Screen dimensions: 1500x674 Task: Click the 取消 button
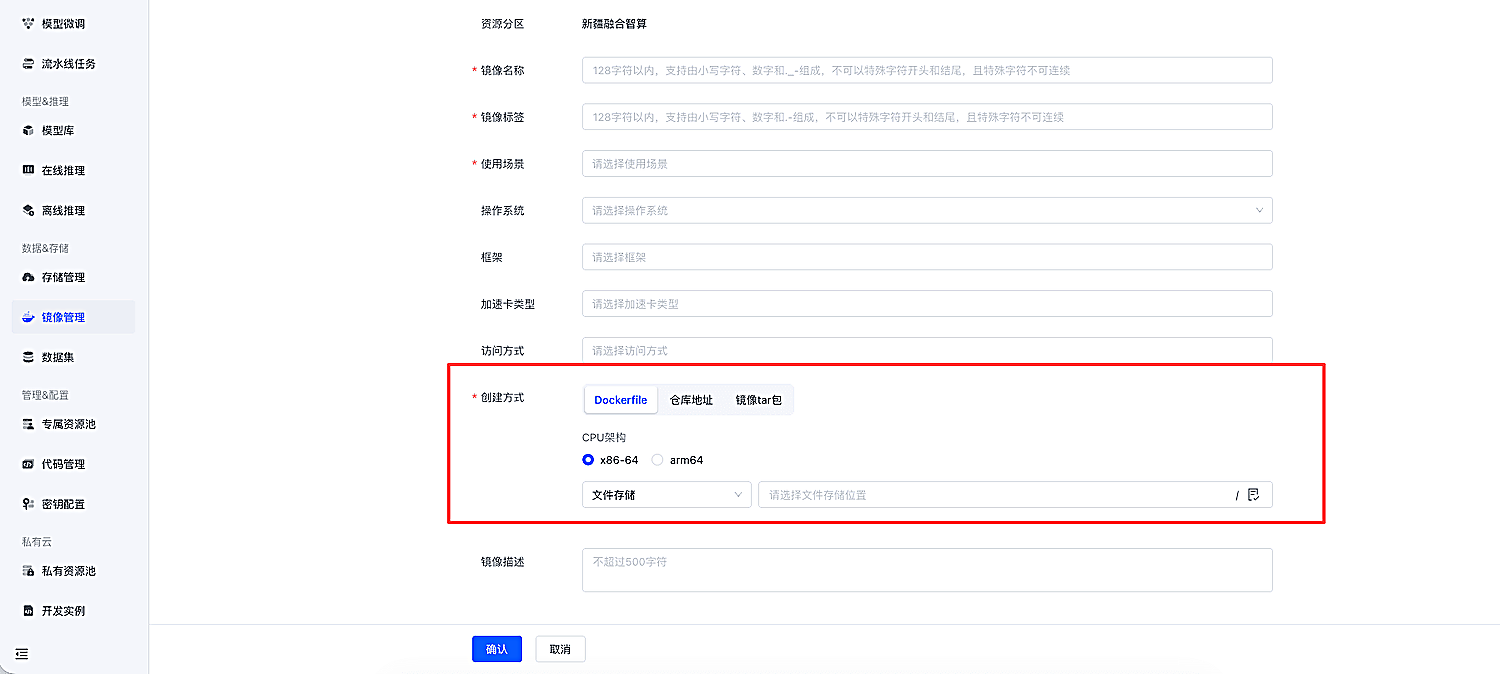click(560, 649)
